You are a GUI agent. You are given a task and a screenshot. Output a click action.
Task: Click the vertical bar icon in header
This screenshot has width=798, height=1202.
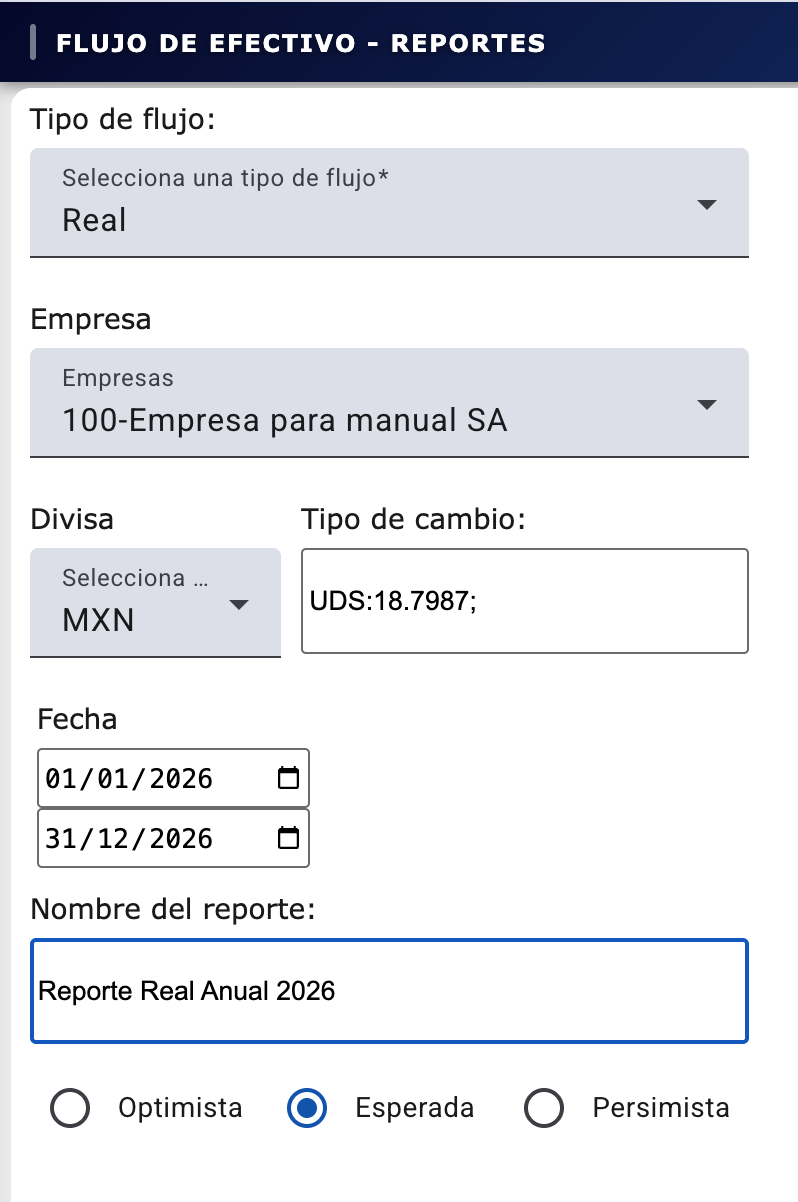pos(34,43)
